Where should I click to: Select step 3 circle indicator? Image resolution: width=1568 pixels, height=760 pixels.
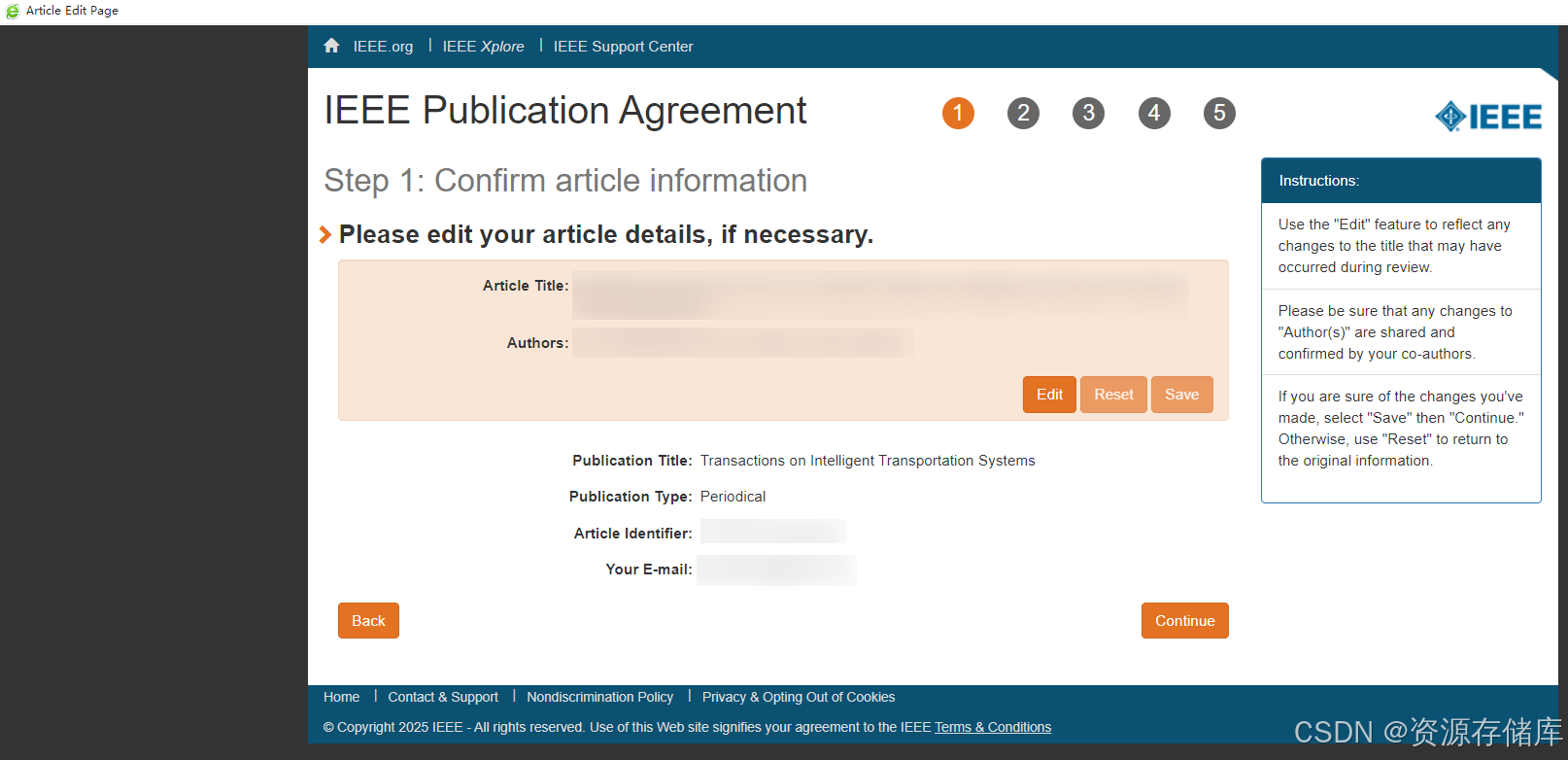1088,113
